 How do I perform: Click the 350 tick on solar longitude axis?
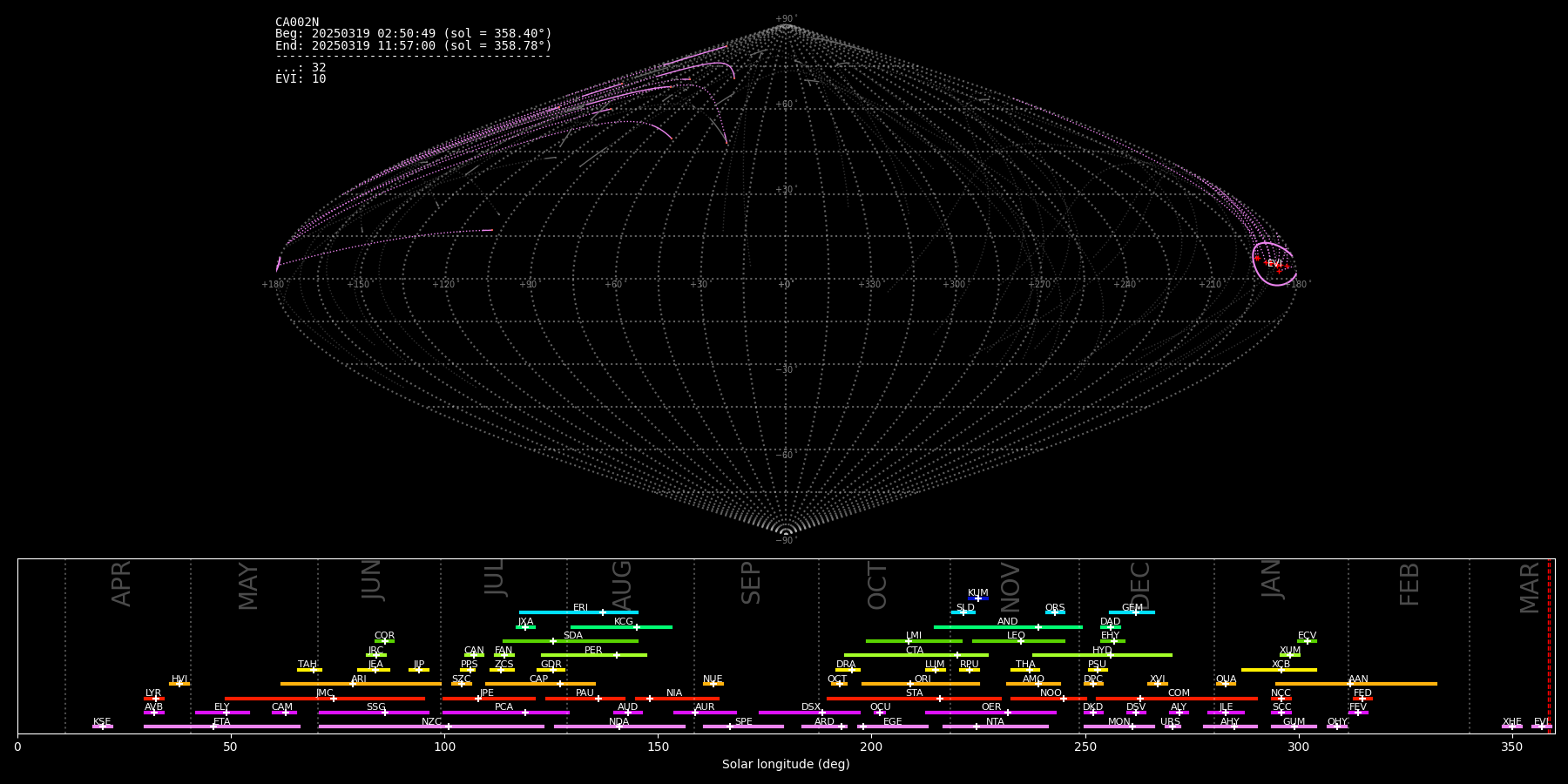click(1512, 747)
